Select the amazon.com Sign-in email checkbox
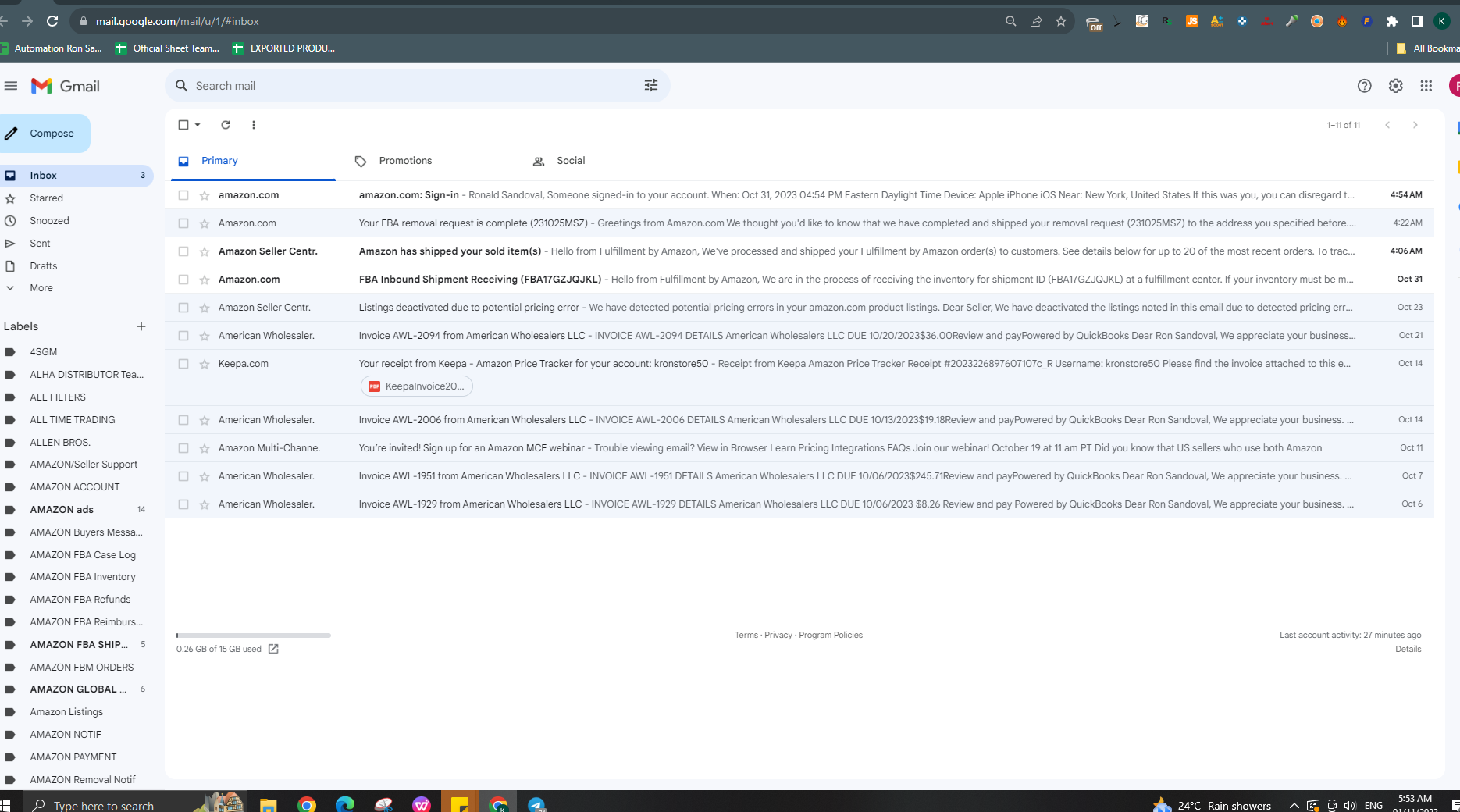 pos(183,195)
